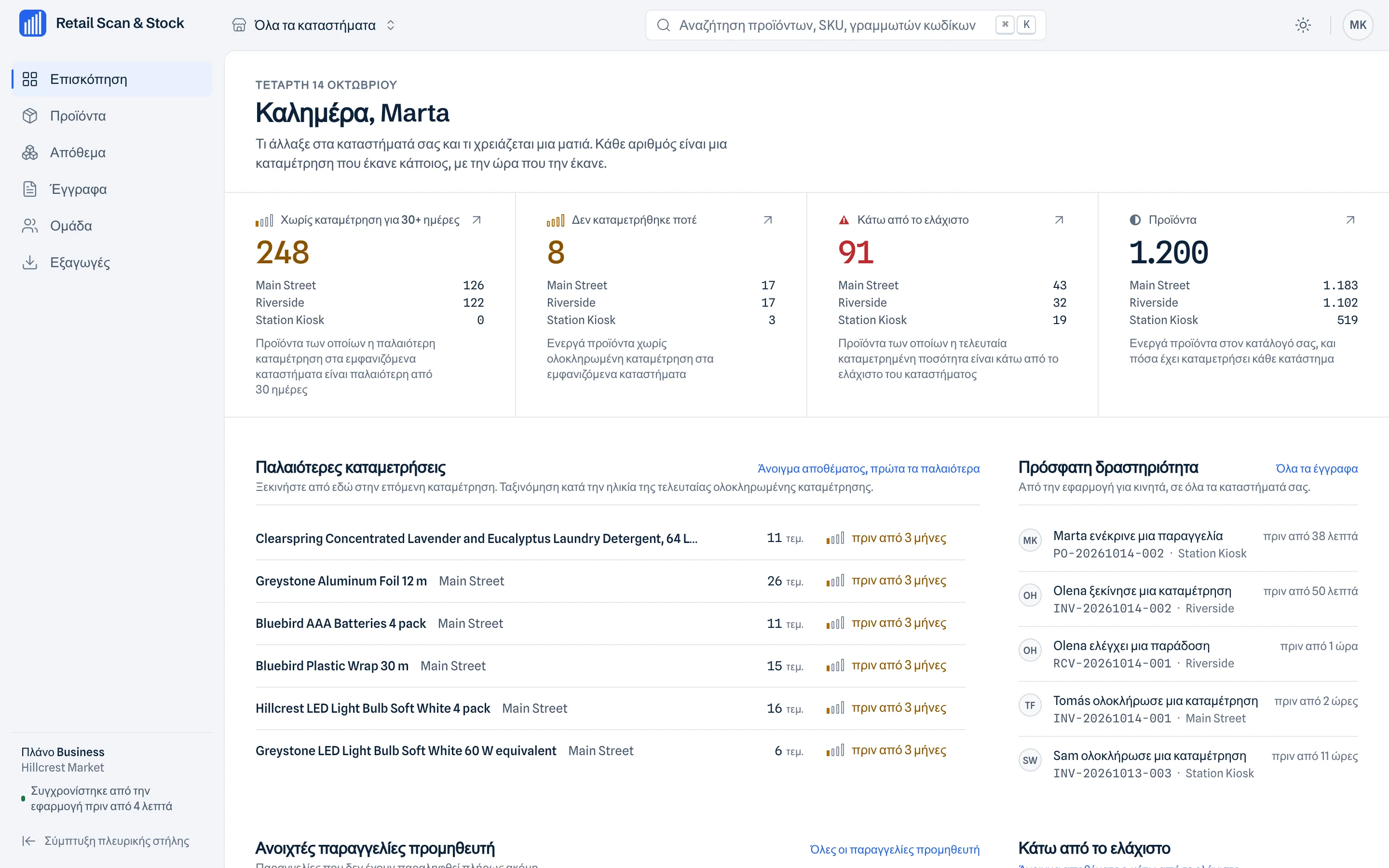
Task: Open the MK user avatar menu
Action: coord(1358,25)
